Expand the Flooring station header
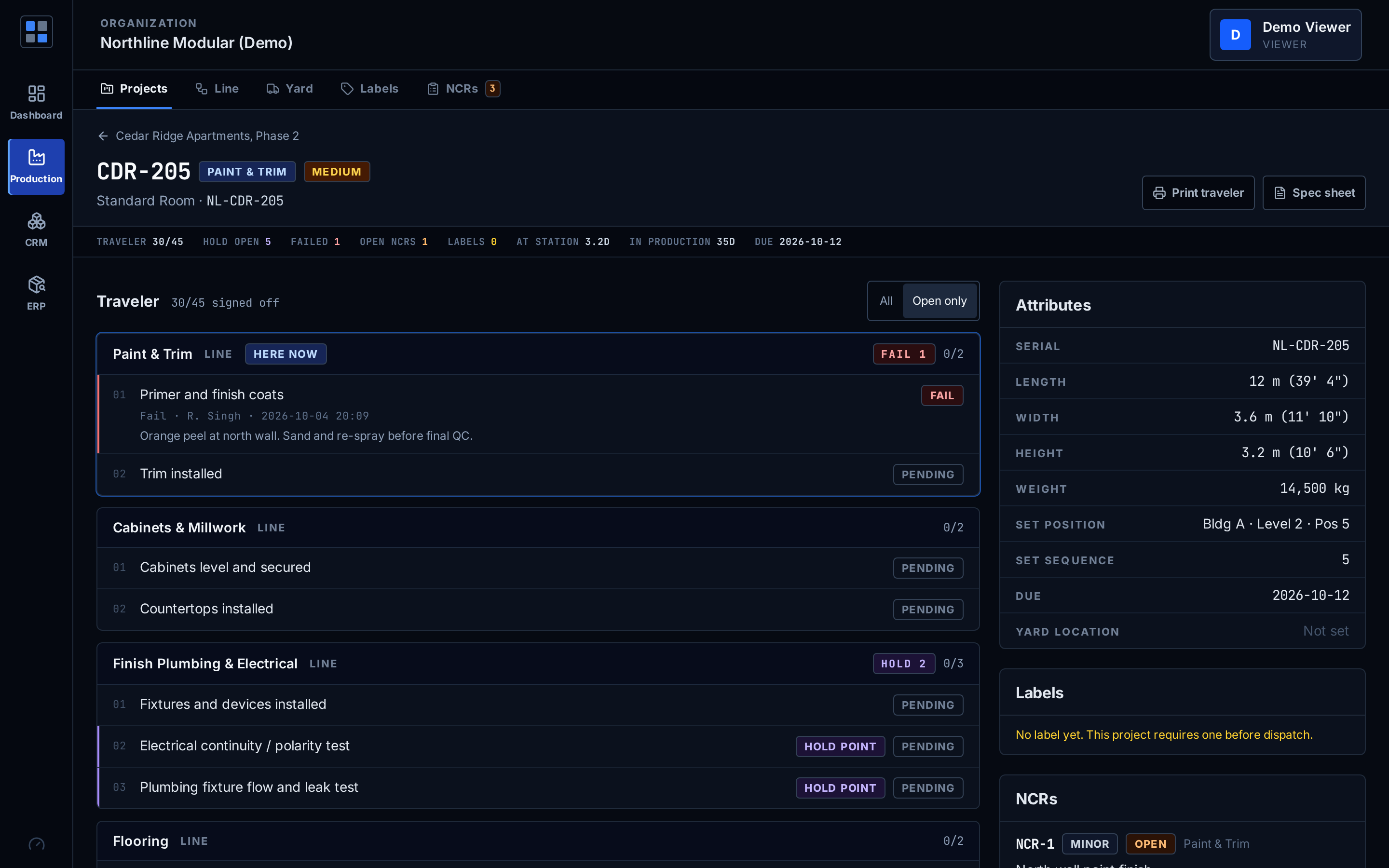 coord(538,841)
